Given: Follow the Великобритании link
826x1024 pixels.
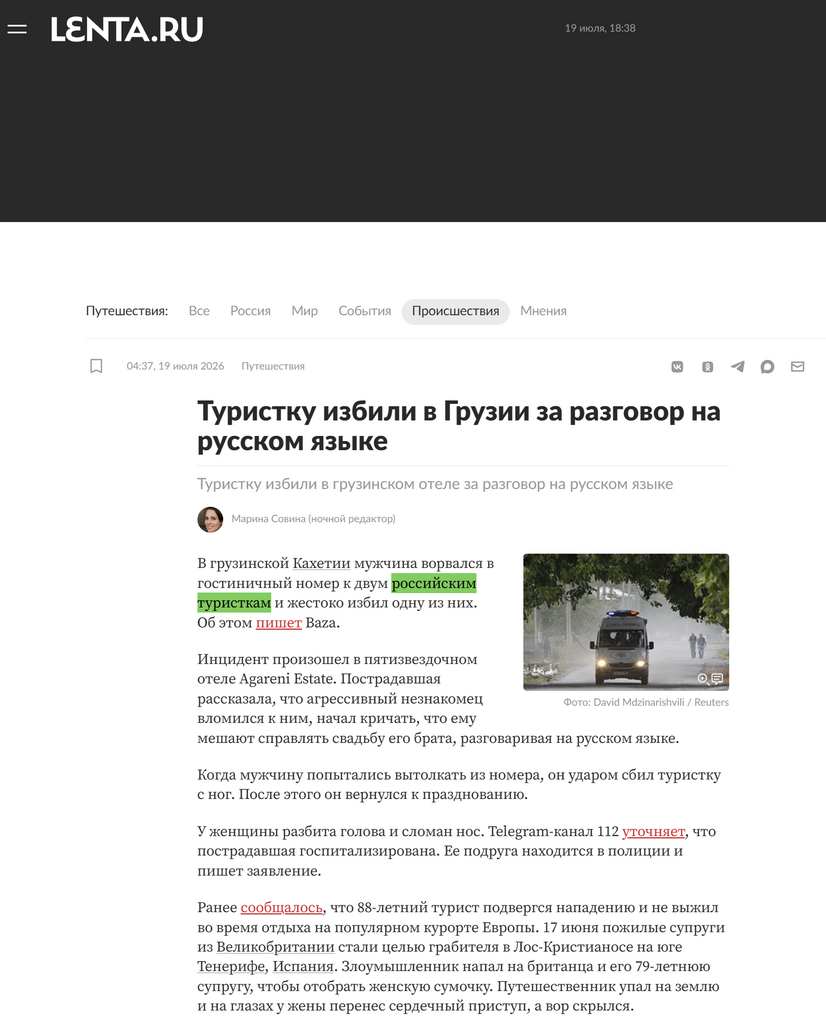Looking at the screenshot, I should point(276,947).
